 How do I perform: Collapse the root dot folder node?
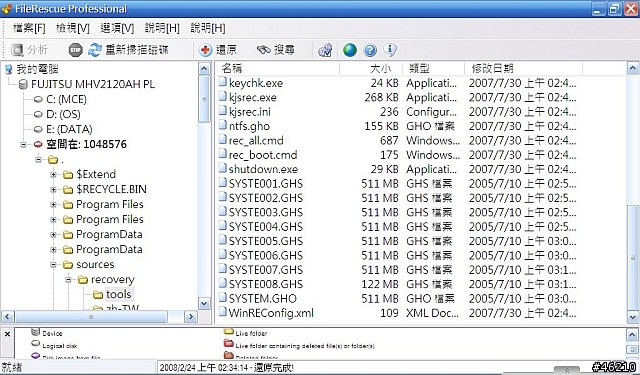[38, 160]
